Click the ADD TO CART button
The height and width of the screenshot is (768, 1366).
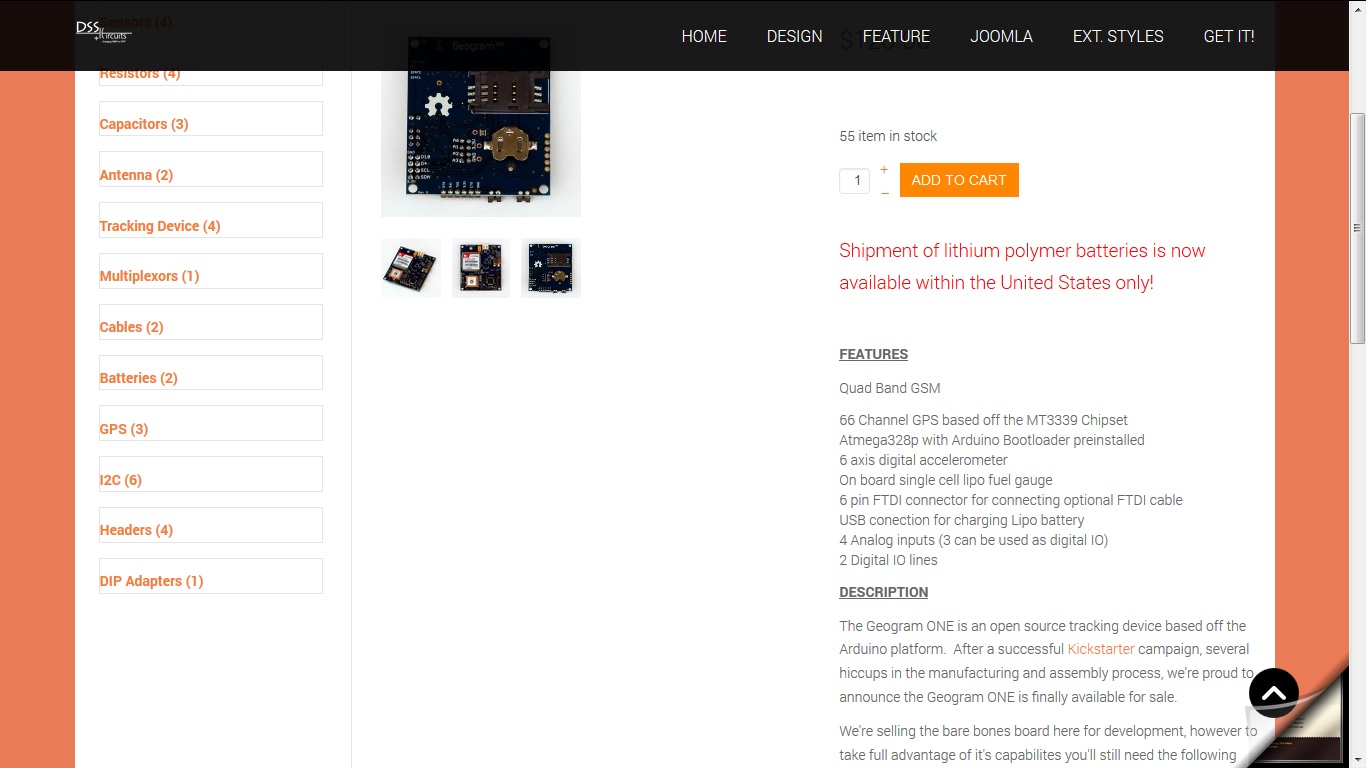[959, 180]
